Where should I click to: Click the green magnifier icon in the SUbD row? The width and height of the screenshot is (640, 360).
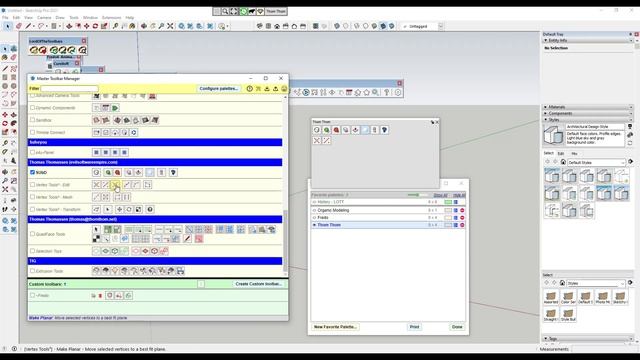(108, 173)
